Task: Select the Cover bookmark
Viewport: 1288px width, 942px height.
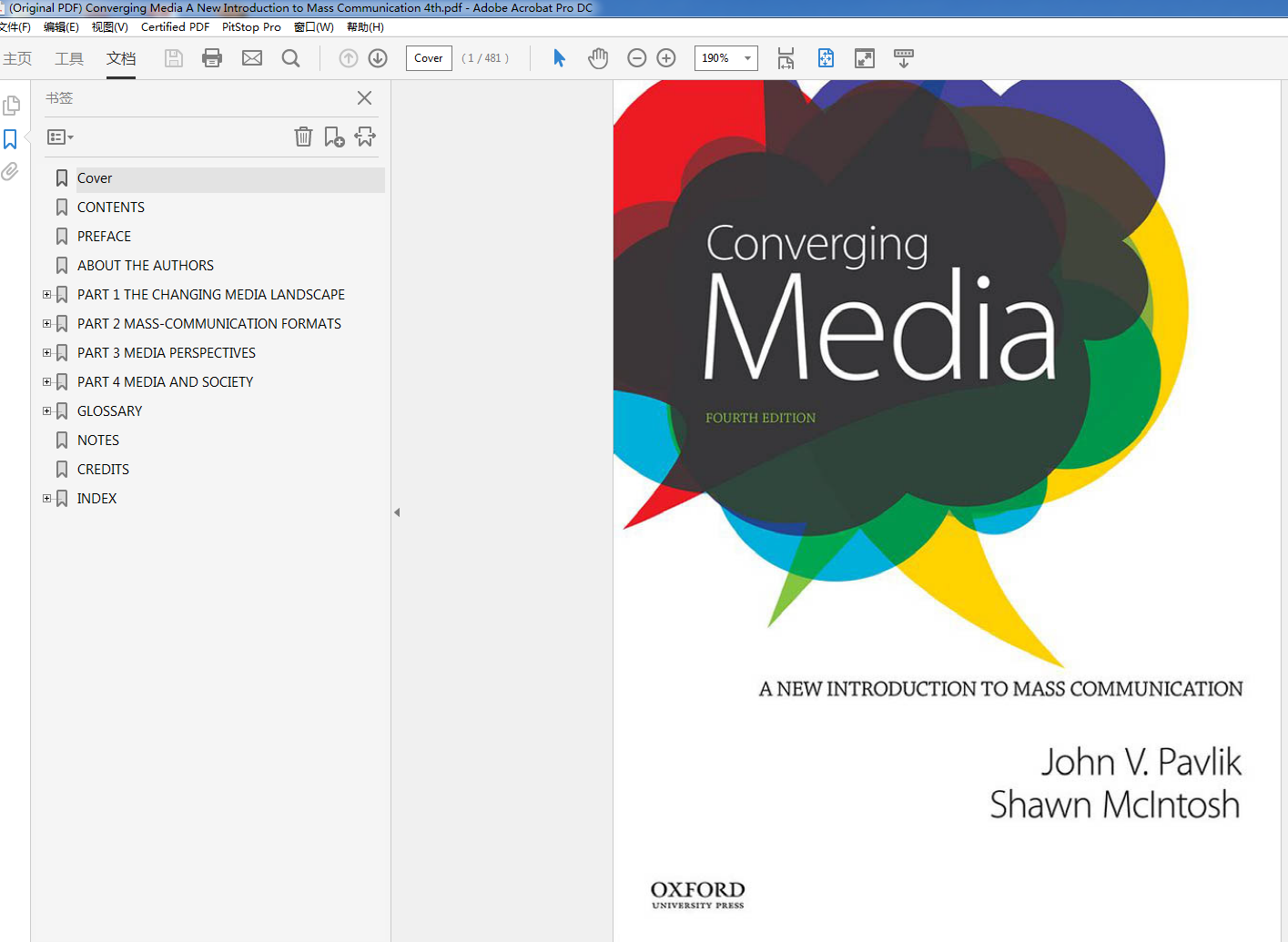Action: [95, 178]
